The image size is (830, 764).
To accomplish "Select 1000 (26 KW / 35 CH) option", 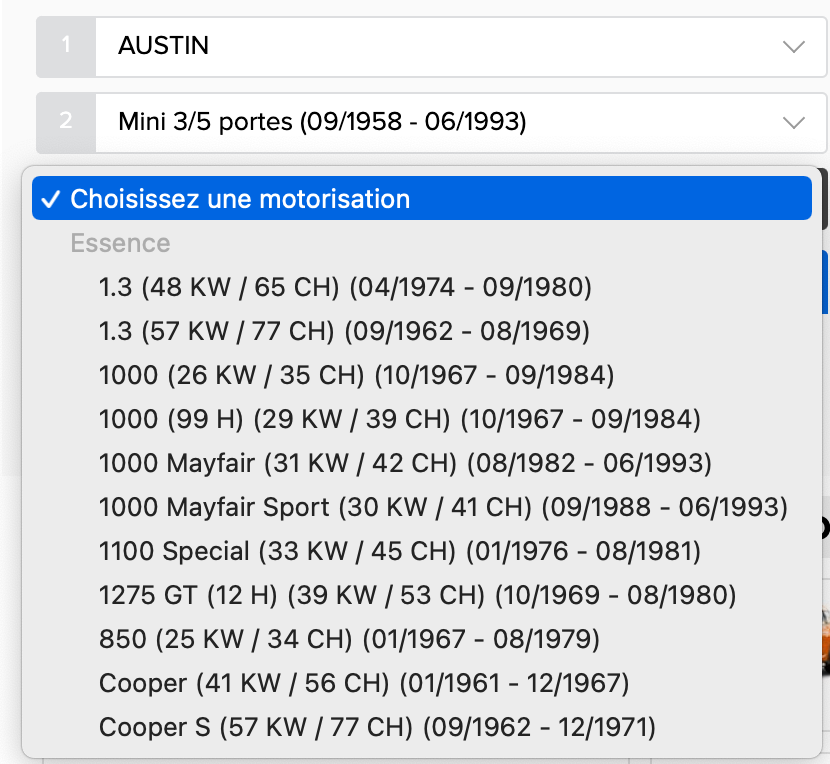I will (x=356, y=375).
